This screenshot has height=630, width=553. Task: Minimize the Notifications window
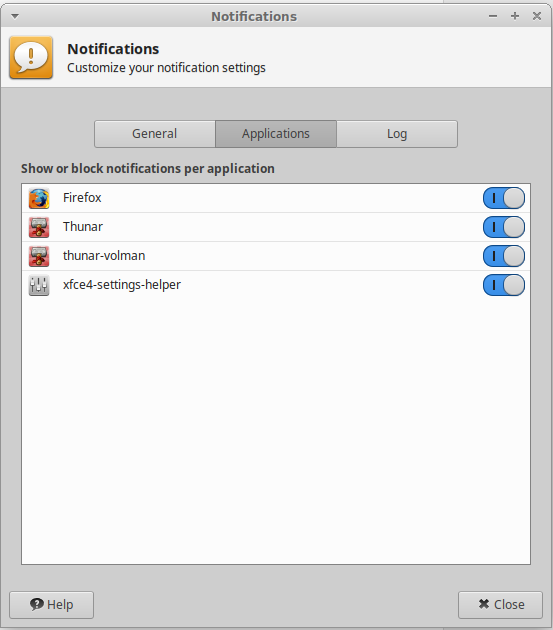pos(493,16)
